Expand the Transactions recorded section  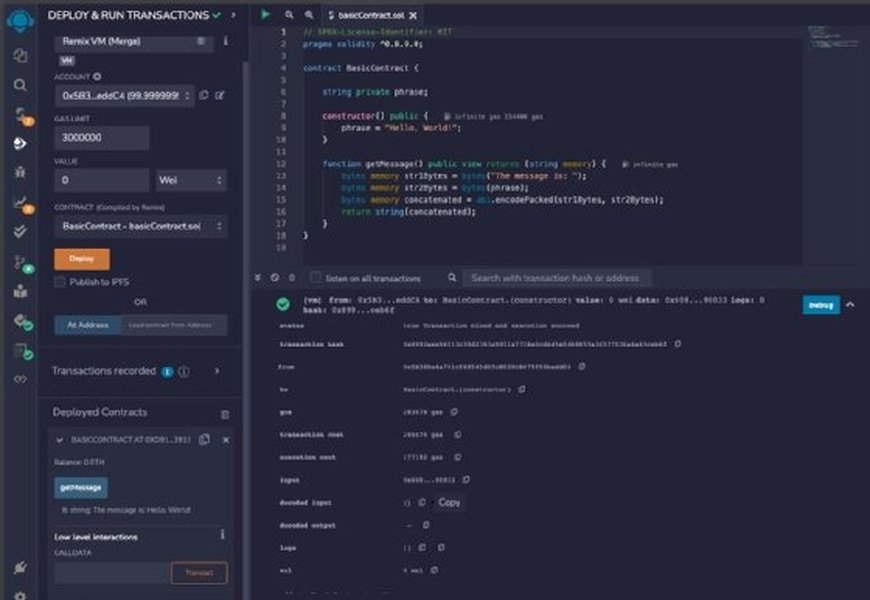tap(217, 371)
